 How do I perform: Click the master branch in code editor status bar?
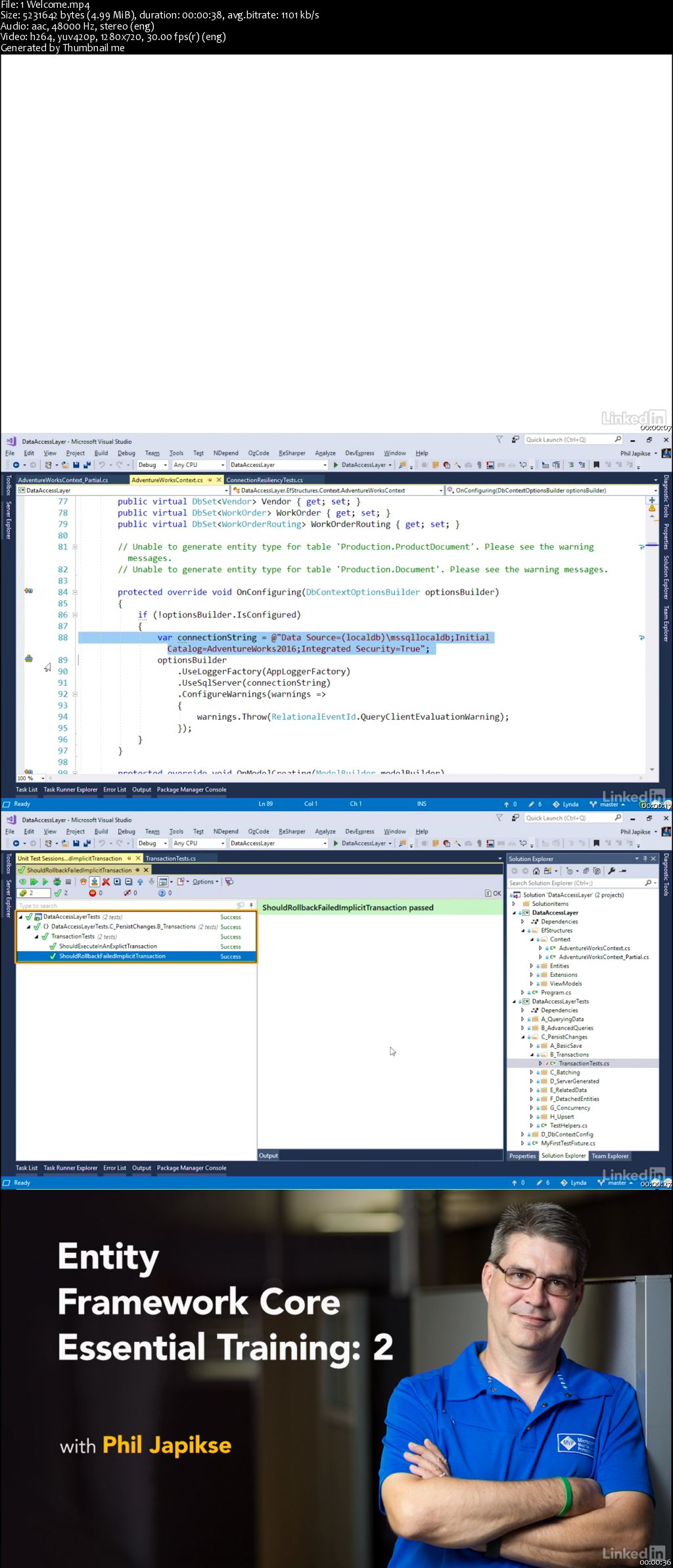coord(607,804)
